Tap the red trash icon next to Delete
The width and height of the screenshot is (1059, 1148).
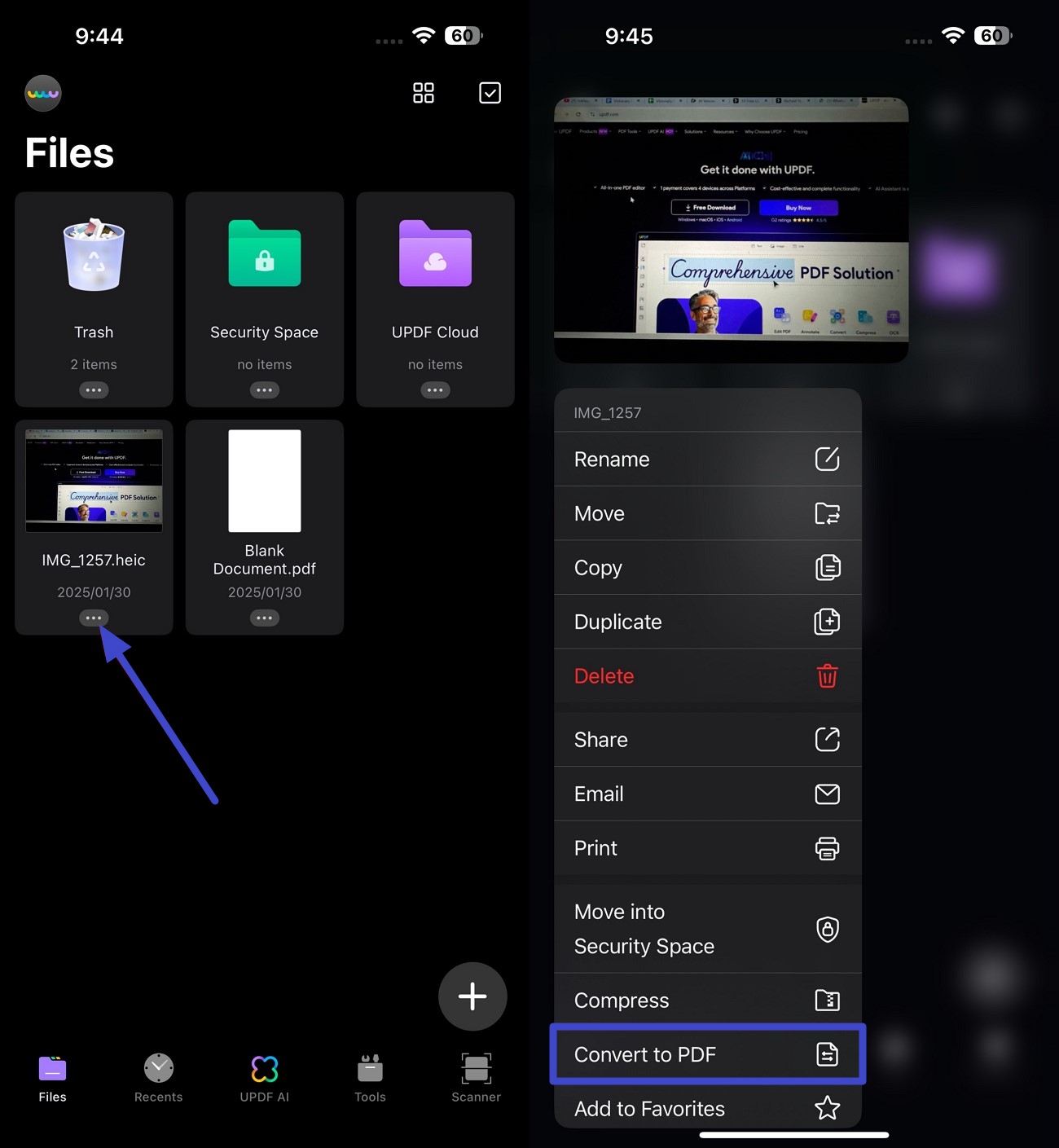(x=828, y=675)
